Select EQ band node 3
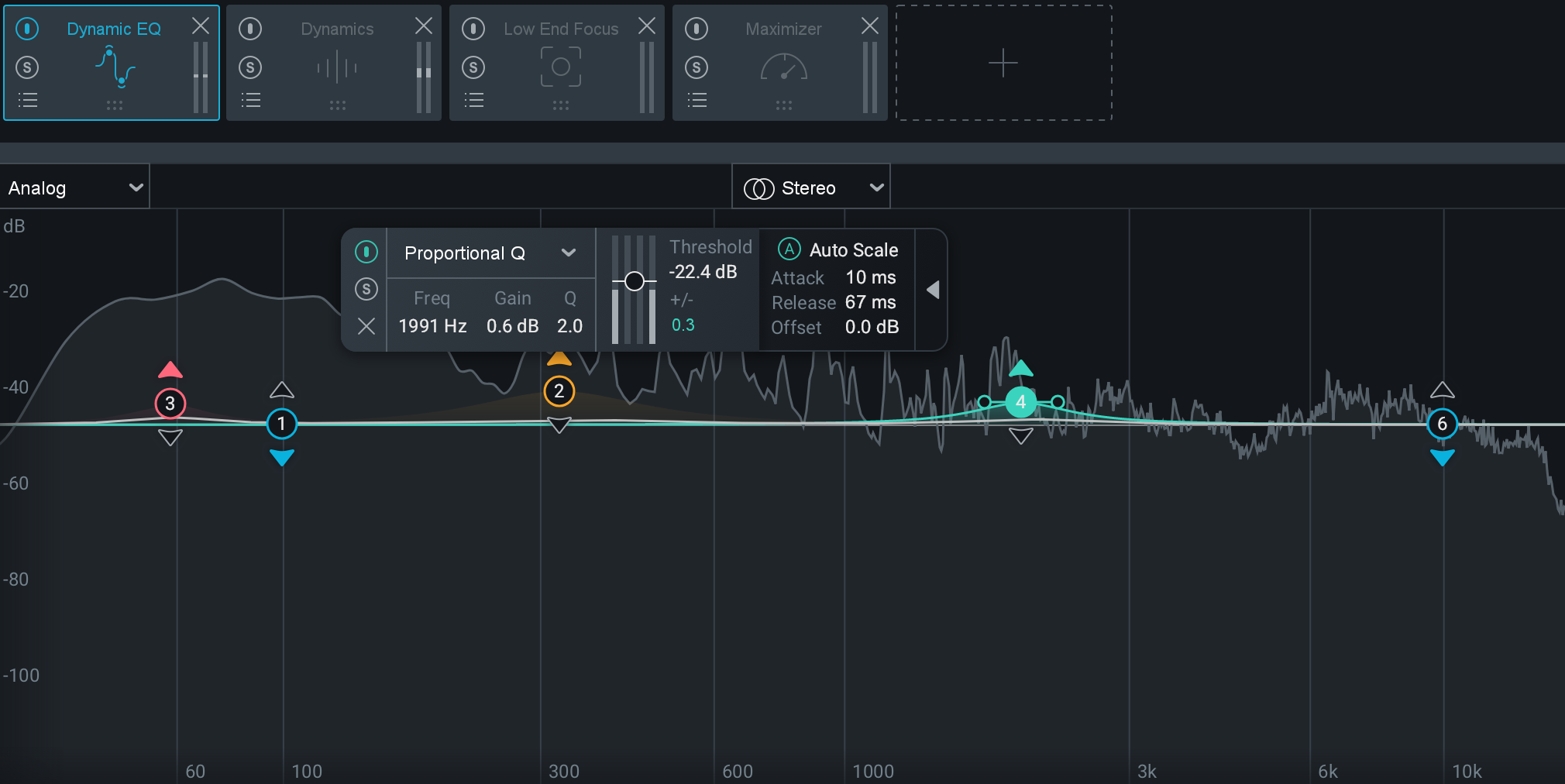 coord(170,404)
